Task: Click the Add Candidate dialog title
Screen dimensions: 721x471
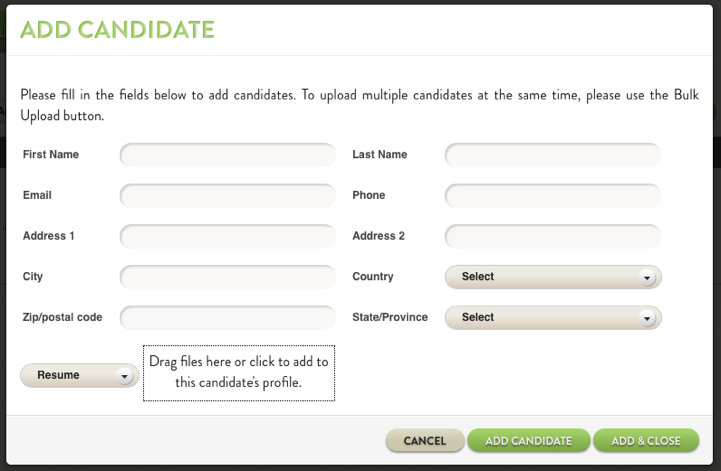Action: (x=117, y=30)
